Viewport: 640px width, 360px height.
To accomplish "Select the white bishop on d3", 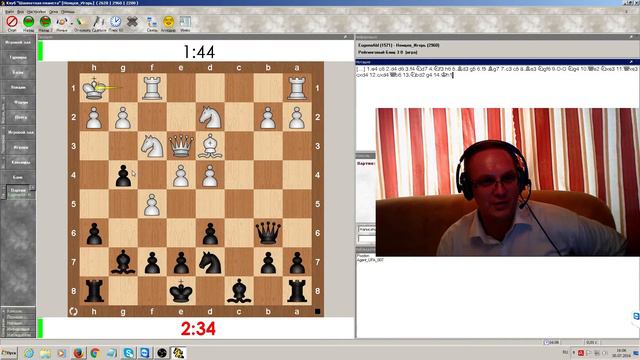I will point(210,146).
